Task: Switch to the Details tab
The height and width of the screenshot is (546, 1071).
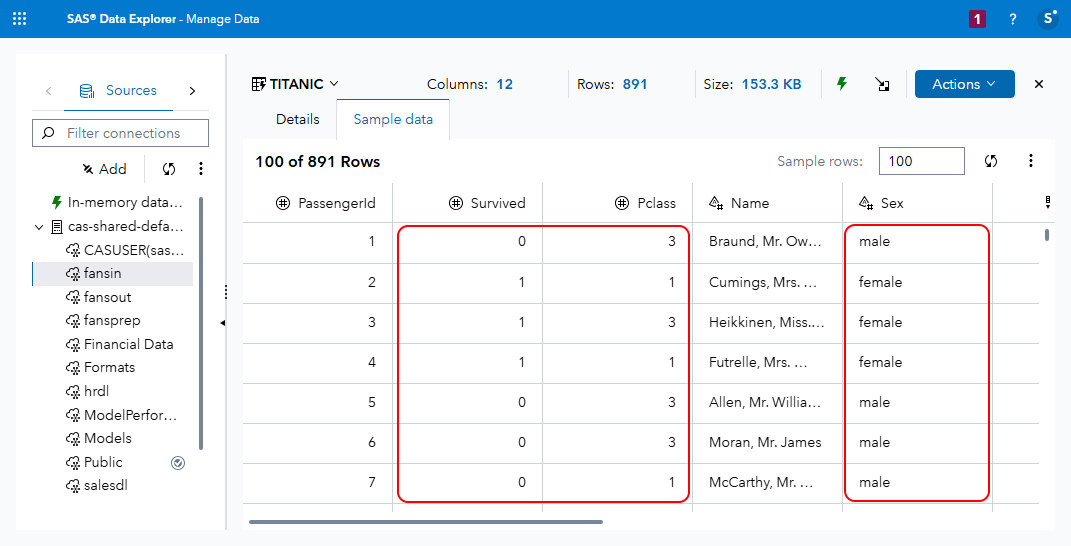Action: (297, 119)
